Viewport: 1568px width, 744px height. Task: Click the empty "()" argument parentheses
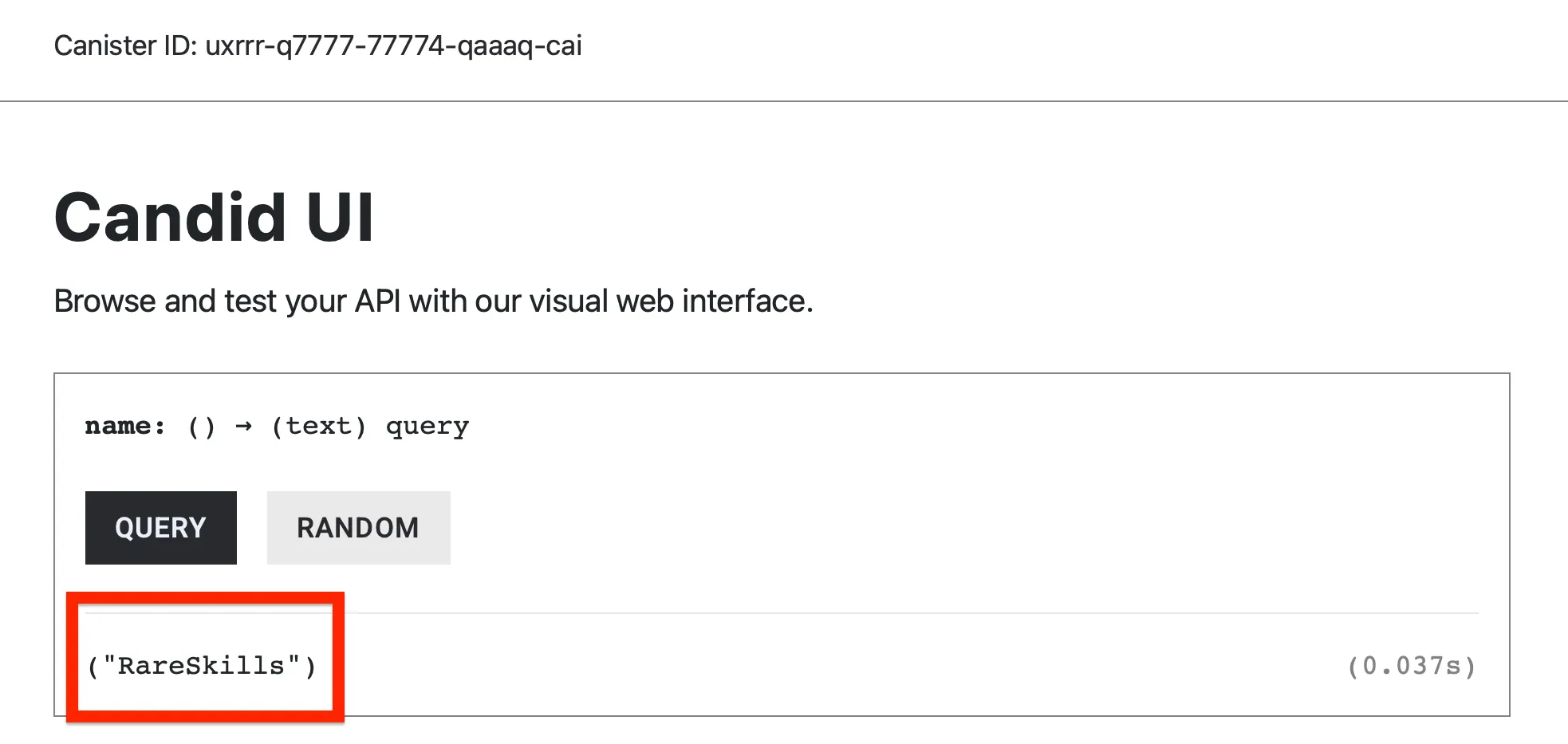(201, 427)
